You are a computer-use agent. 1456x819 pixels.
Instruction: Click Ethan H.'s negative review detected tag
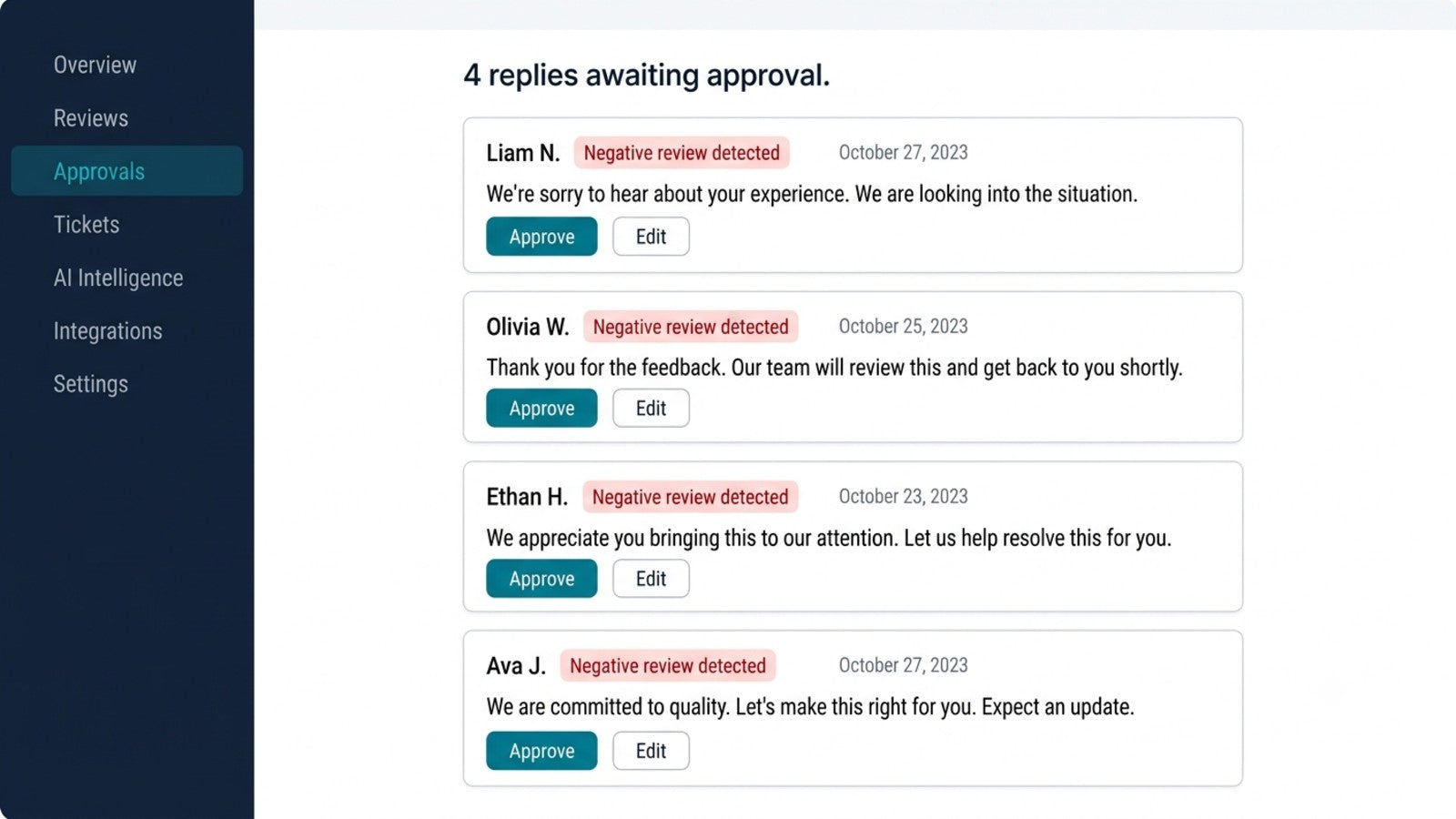coord(690,497)
